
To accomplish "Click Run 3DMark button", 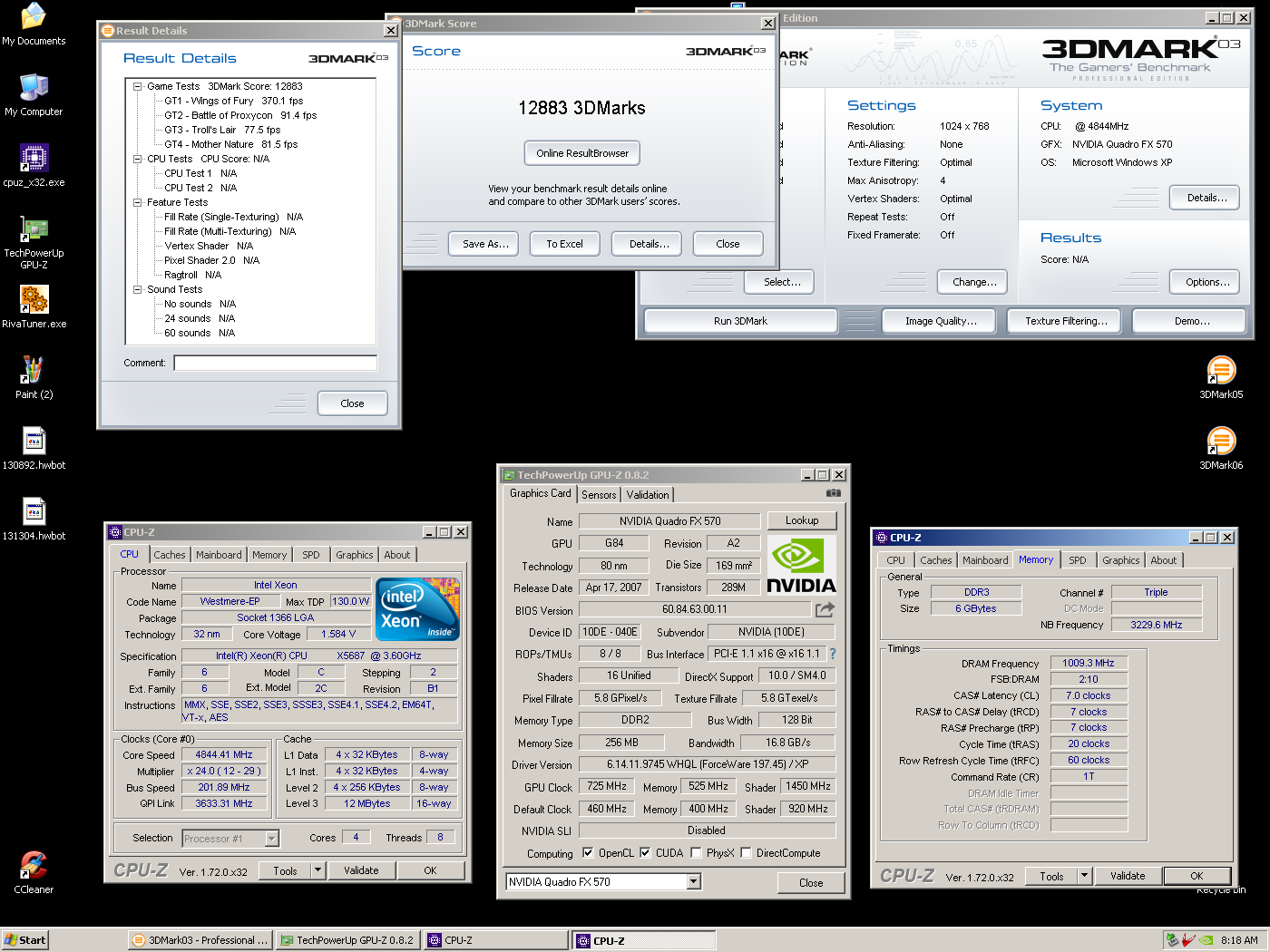I will (740, 321).
